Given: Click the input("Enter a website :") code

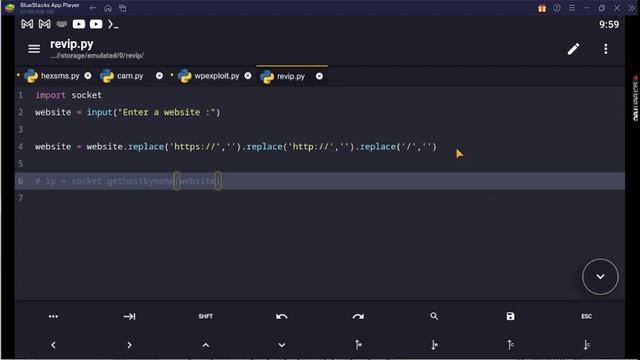Looking at the screenshot, I should 153,112.
